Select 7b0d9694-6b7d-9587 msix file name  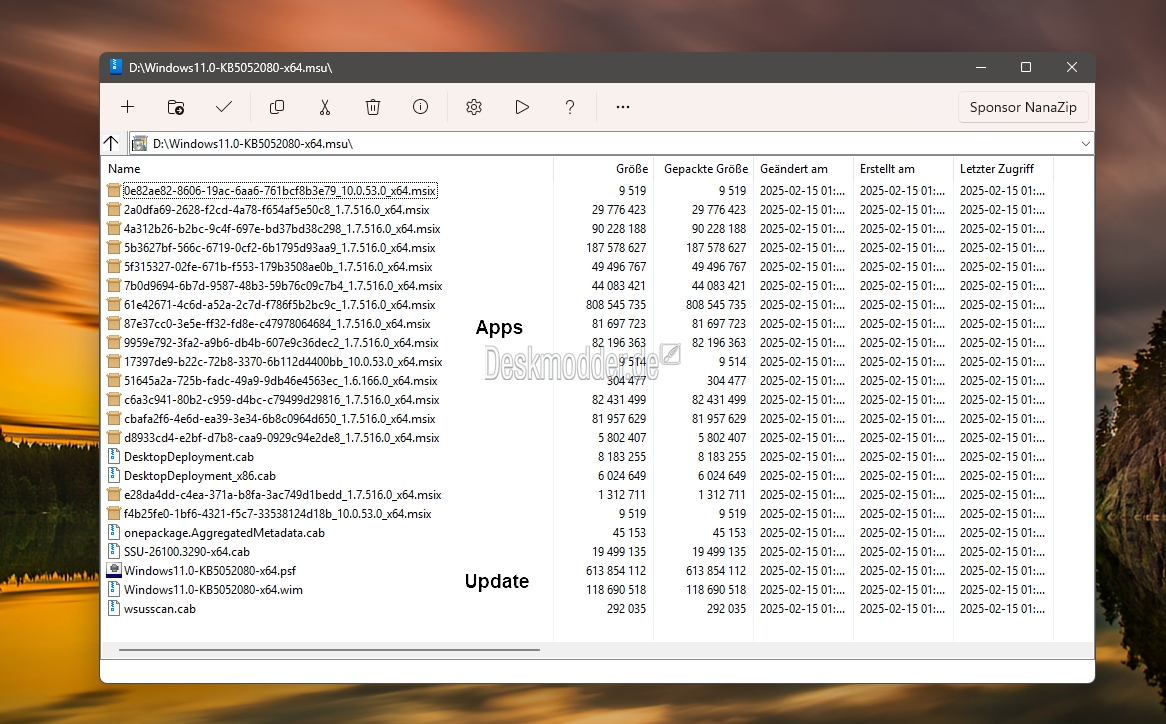[283, 285]
